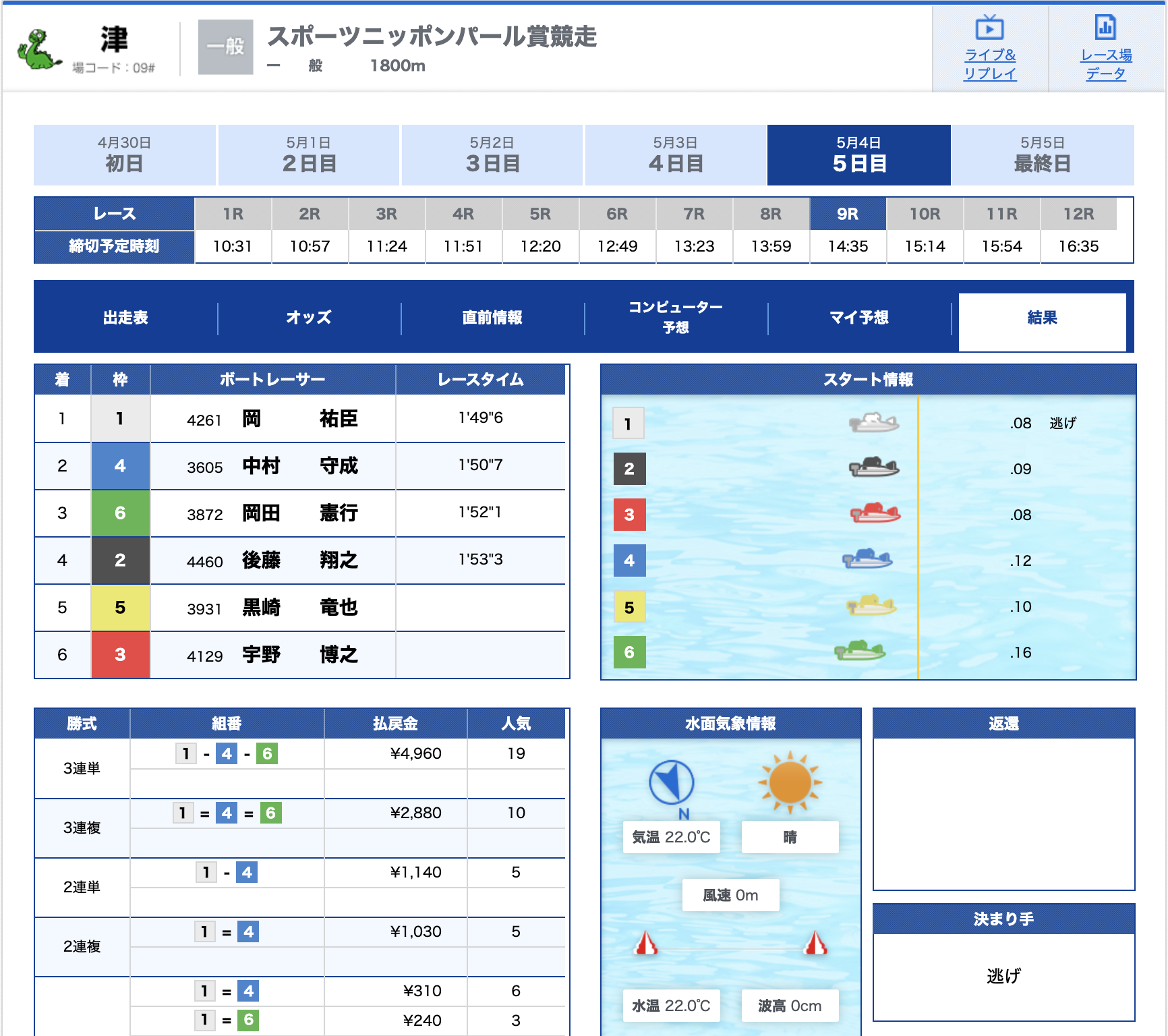The image size is (1168, 1036).
Task: Click the yellow lane 5 color box
Action: [x=120, y=608]
